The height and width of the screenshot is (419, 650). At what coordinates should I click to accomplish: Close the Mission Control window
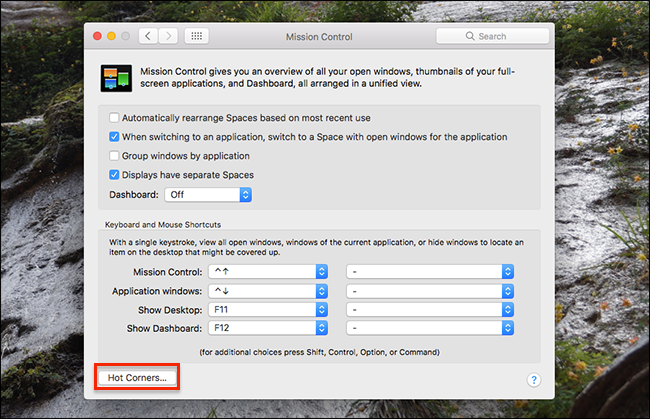tap(97, 36)
